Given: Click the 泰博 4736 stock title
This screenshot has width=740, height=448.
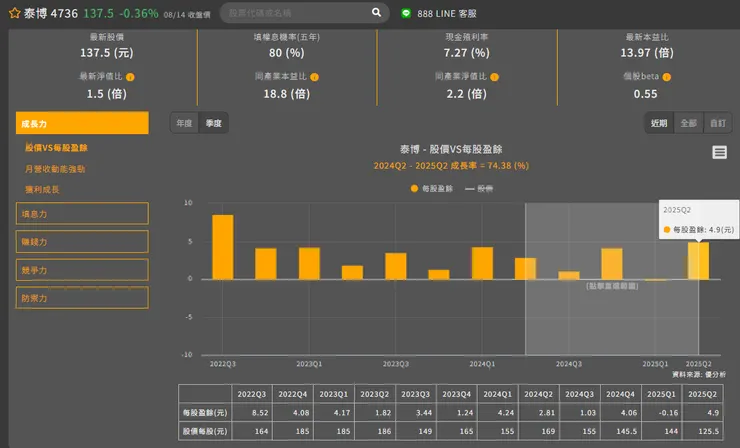Looking at the screenshot, I should 51,13.
